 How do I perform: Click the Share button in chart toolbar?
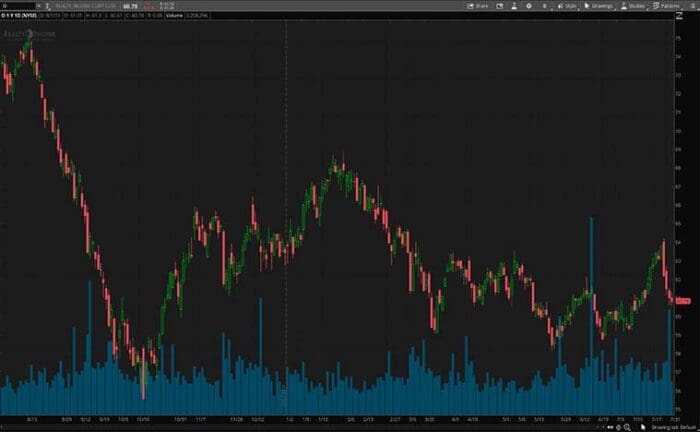coord(478,6)
